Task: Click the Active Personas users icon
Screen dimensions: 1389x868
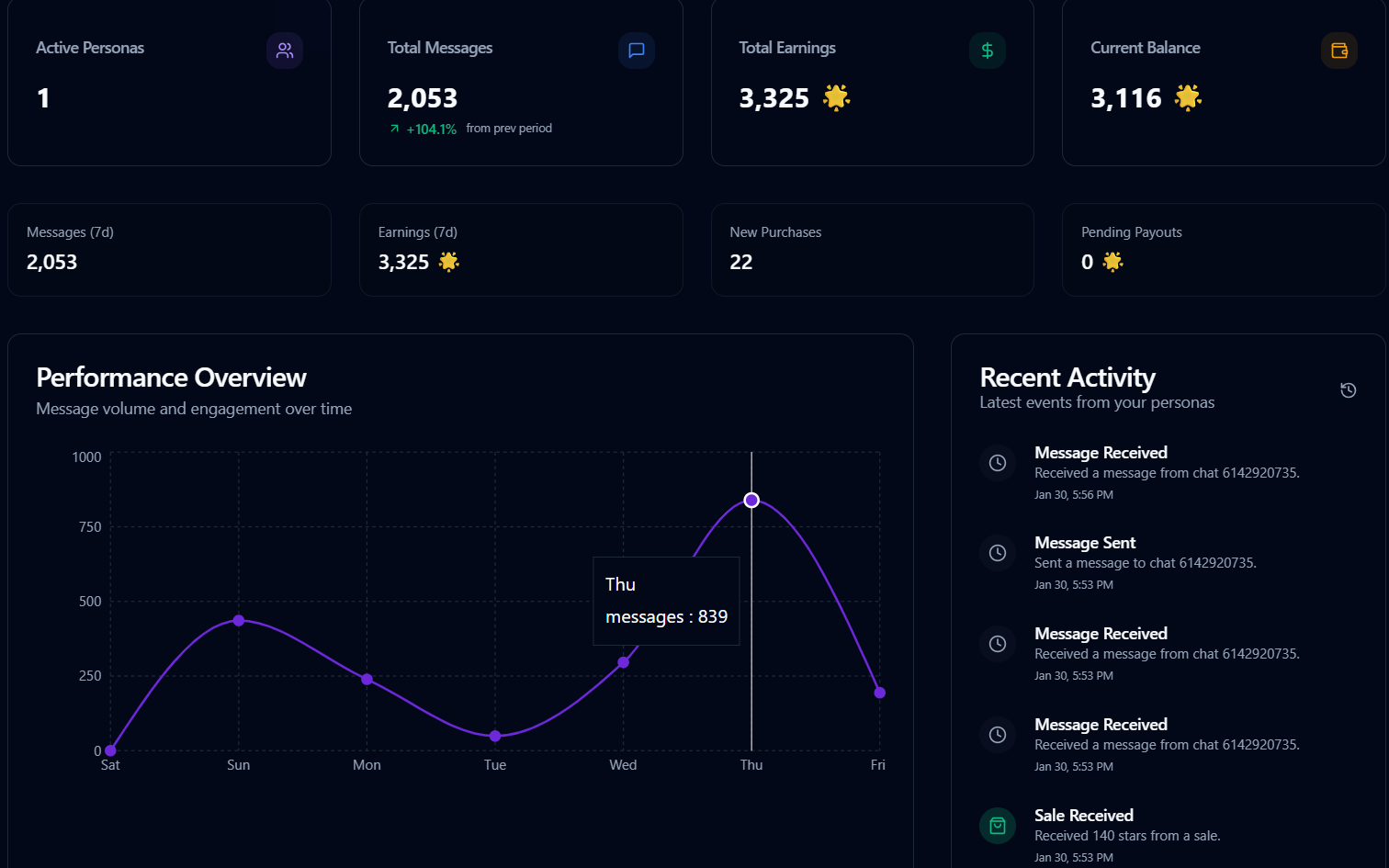Action: (x=285, y=51)
